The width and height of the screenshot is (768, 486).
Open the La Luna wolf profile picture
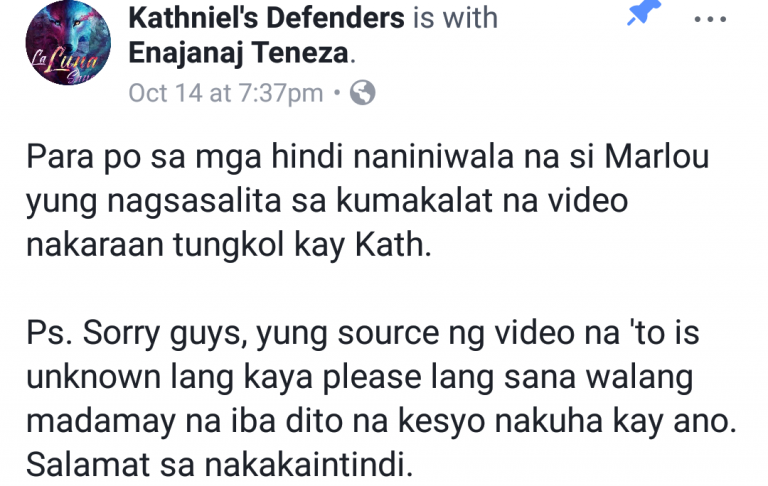tap(68, 43)
